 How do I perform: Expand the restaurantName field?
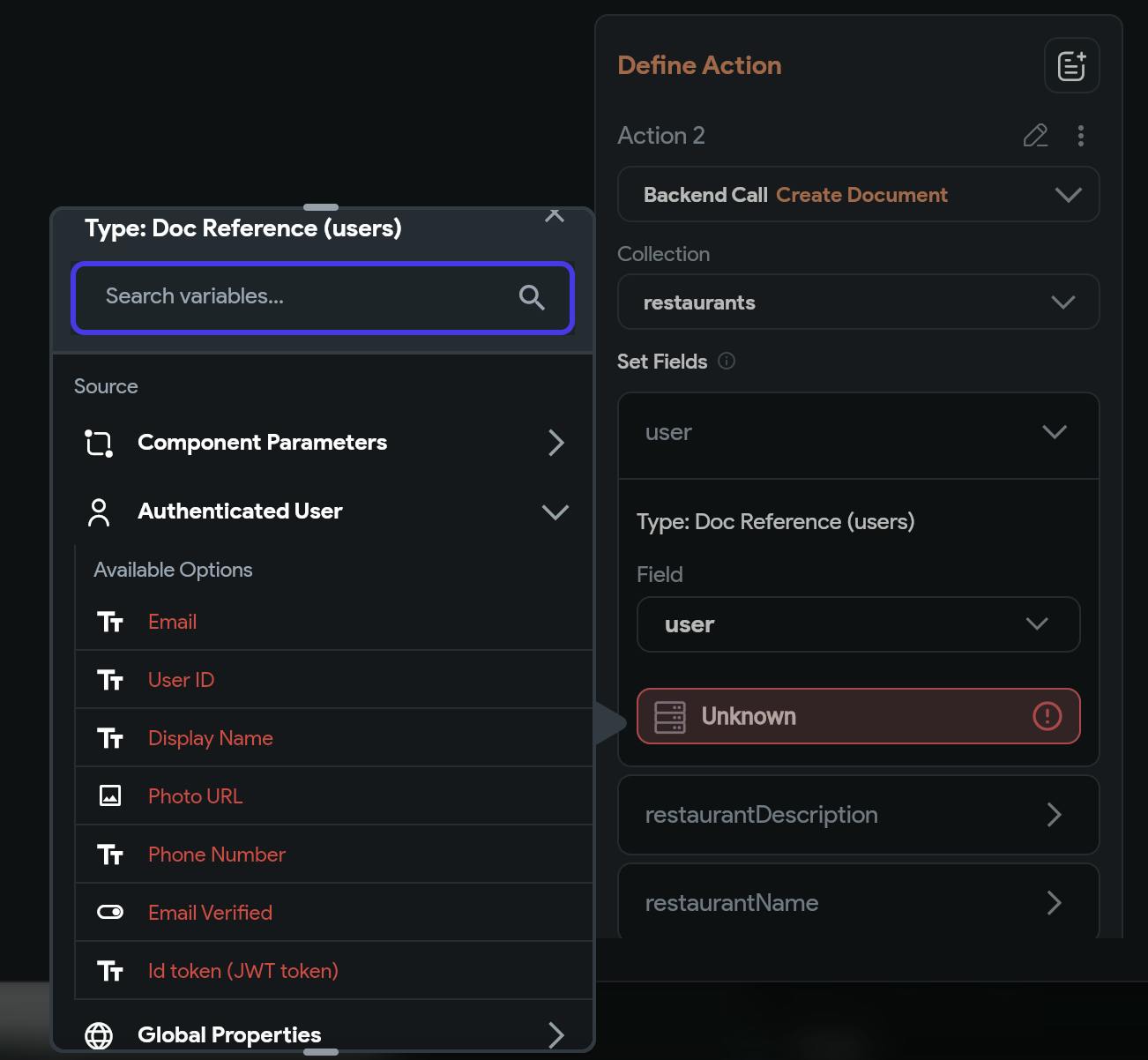859,901
